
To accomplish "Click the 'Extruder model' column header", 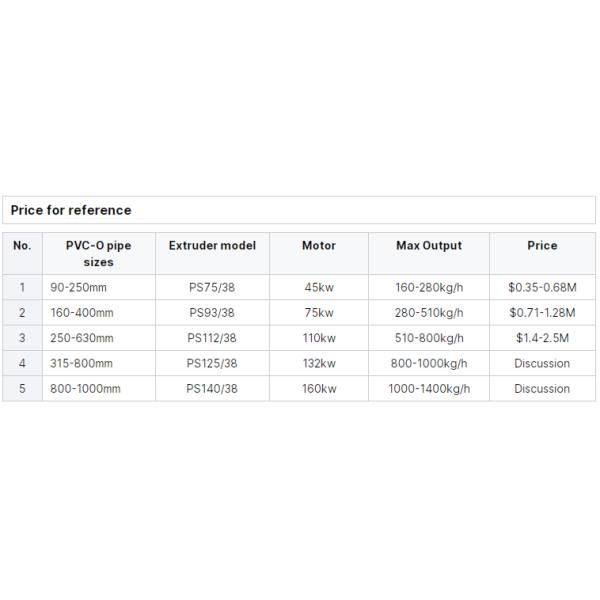I will (212, 245).
